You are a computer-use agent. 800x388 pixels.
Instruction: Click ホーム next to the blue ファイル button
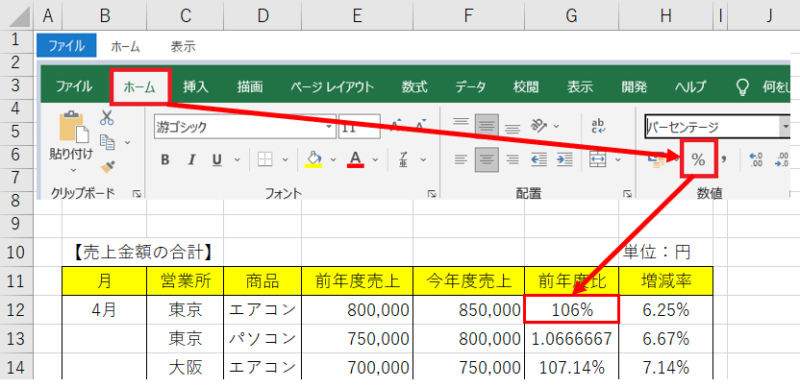[126, 47]
